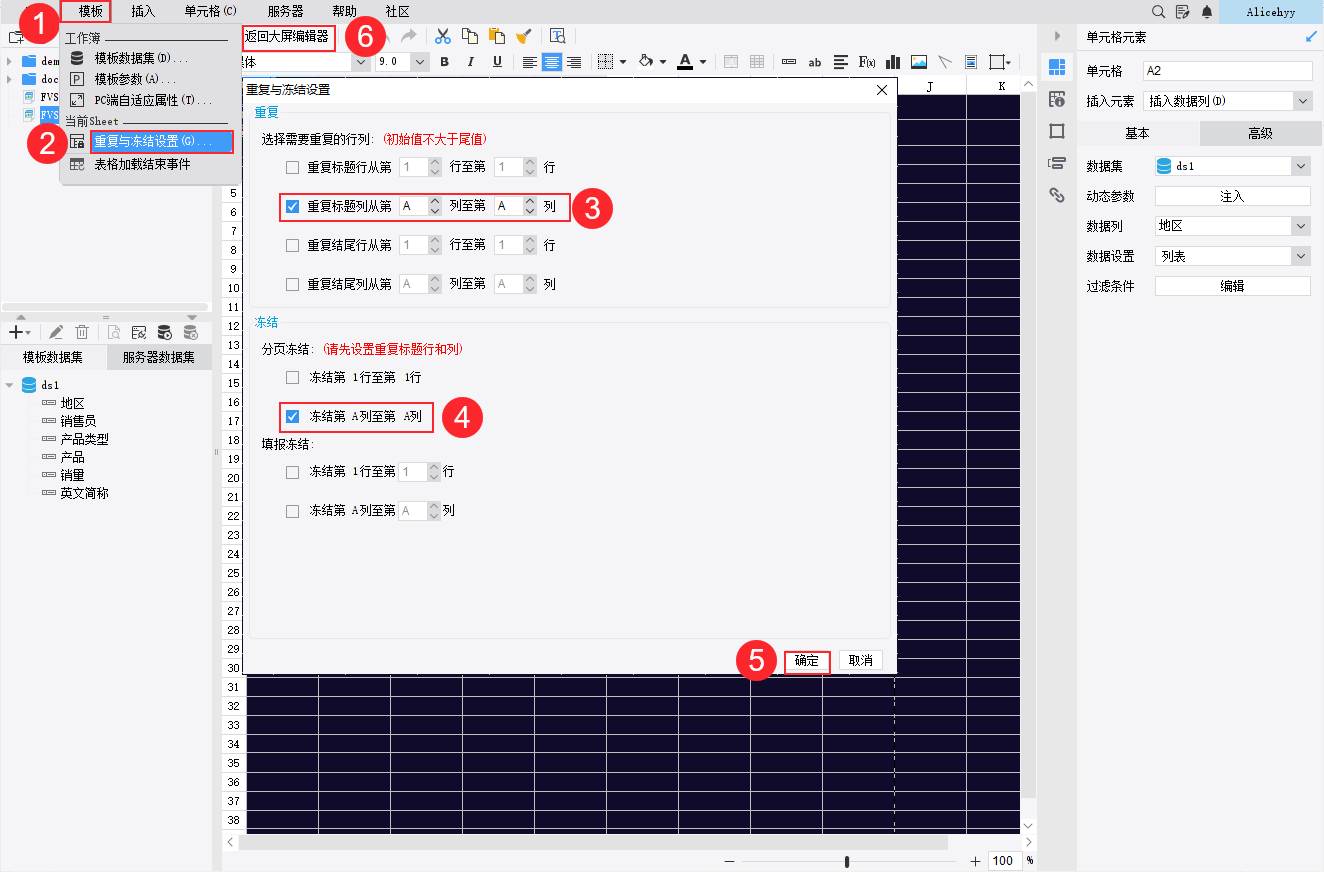Enable the 重复标题行 checkbox
Viewport: 1324px width, 872px height.
point(293,168)
